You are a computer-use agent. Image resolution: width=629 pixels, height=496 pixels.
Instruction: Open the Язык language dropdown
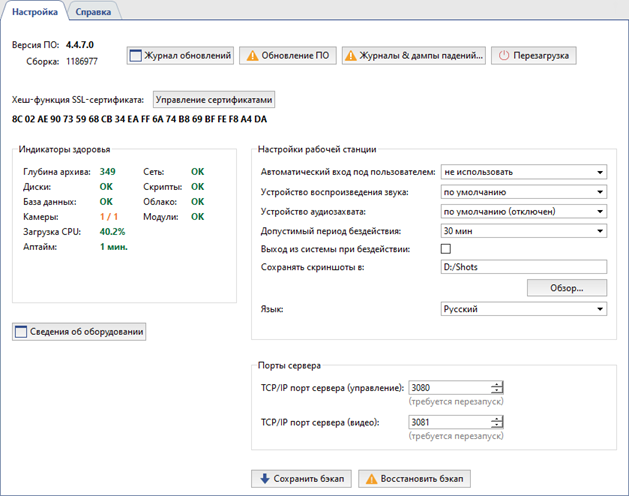[x=524, y=310]
